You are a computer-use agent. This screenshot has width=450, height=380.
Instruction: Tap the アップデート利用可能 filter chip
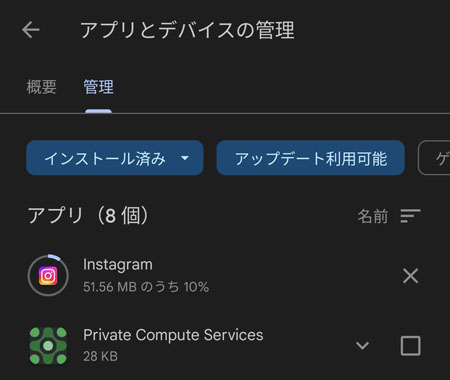(x=311, y=158)
